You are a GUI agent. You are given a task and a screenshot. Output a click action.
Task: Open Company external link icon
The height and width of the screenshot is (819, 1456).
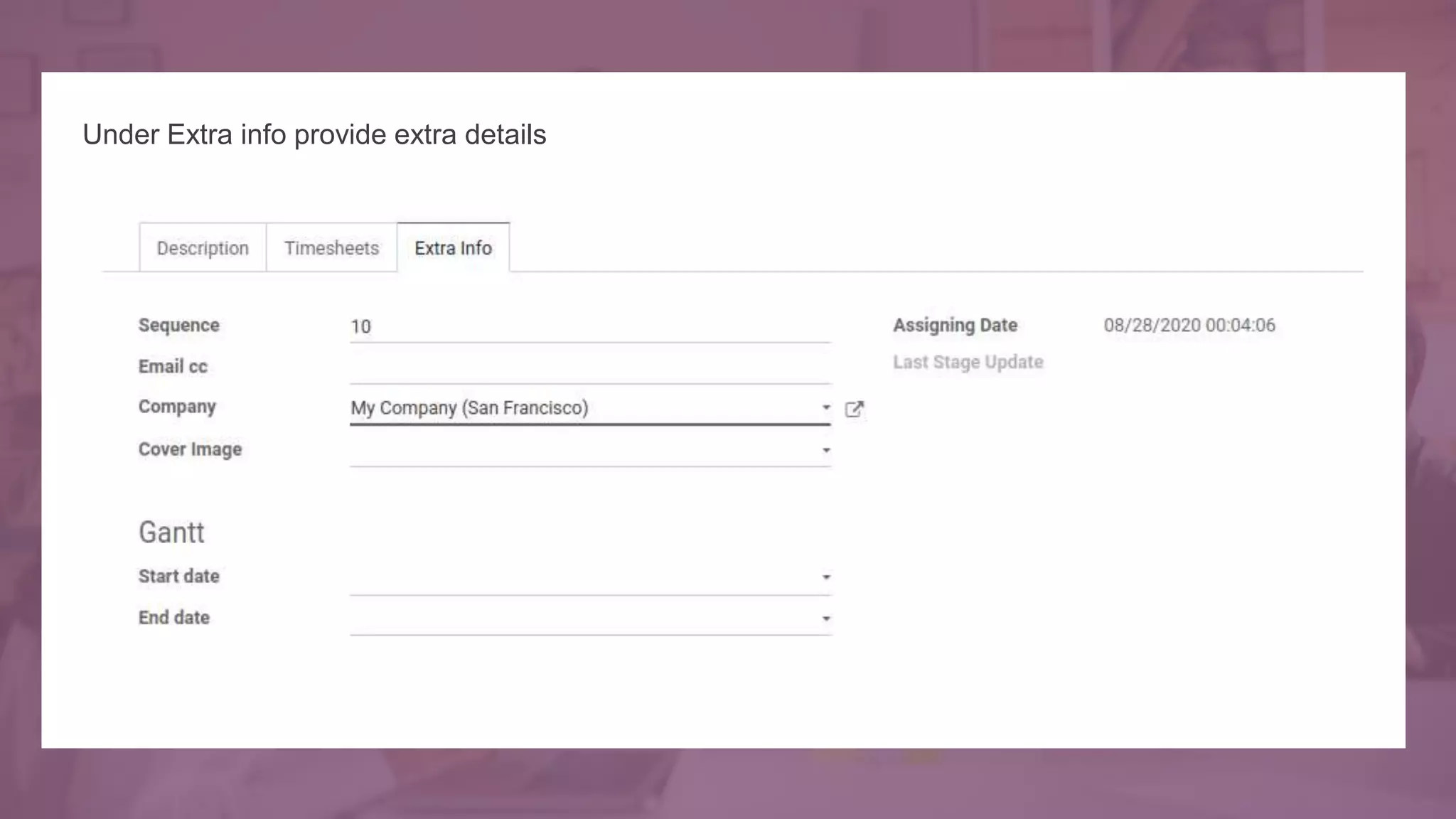point(854,409)
